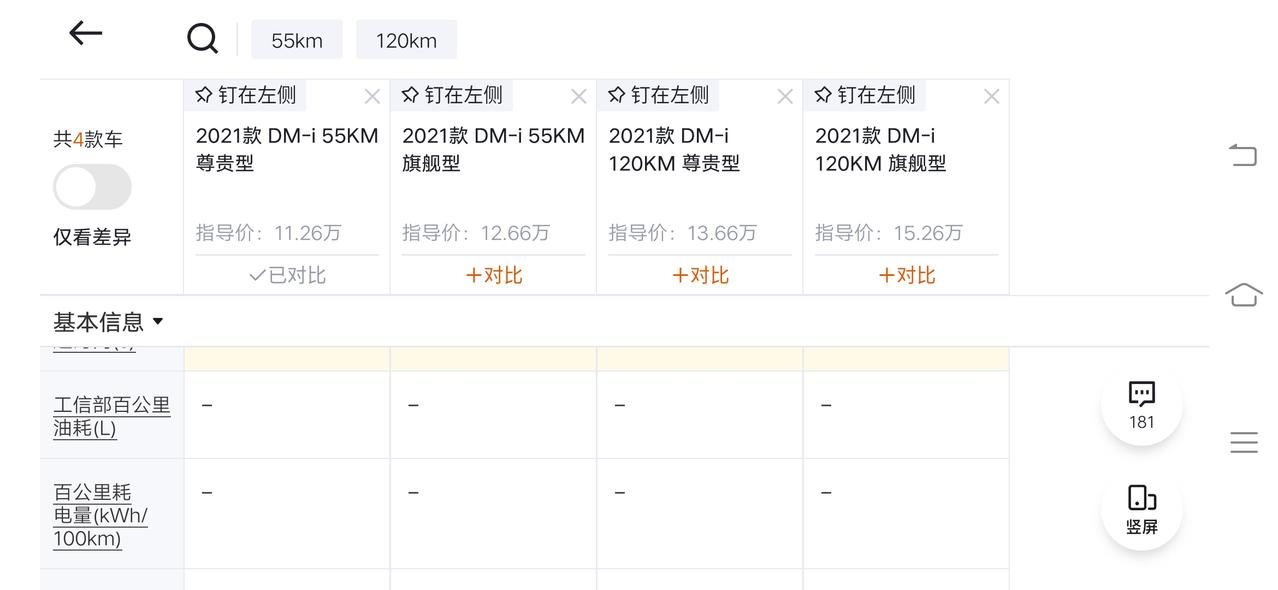Open 百公里耗电量(kWh/100km) parameter explanation

coord(100,516)
